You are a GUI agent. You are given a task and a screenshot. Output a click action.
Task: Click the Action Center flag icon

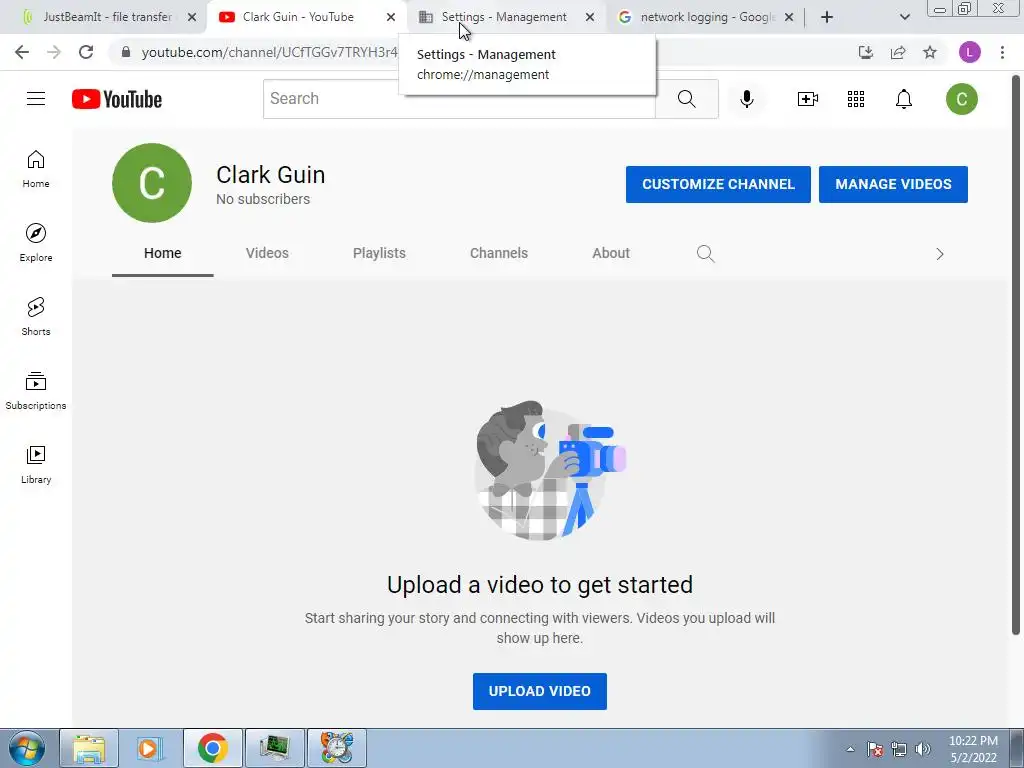[x=875, y=749]
